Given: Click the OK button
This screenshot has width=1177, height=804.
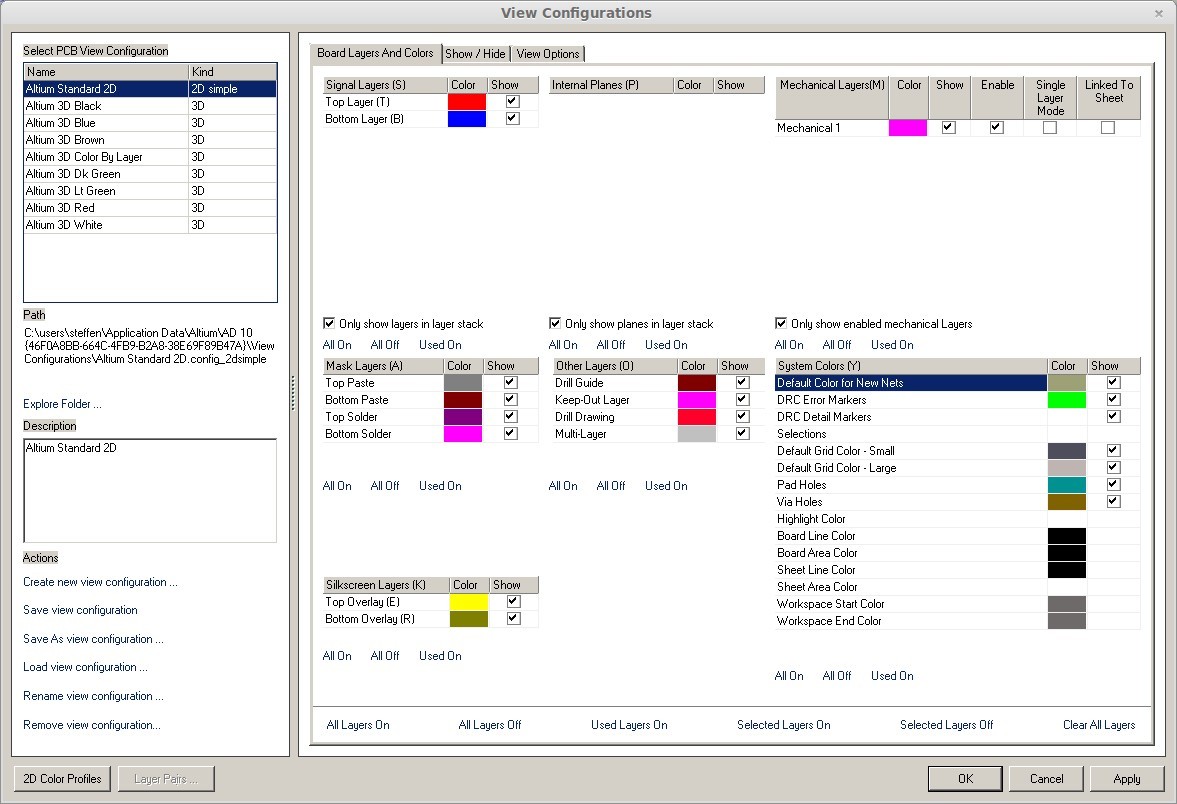Looking at the screenshot, I should pyautogui.click(x=965, y=778).
